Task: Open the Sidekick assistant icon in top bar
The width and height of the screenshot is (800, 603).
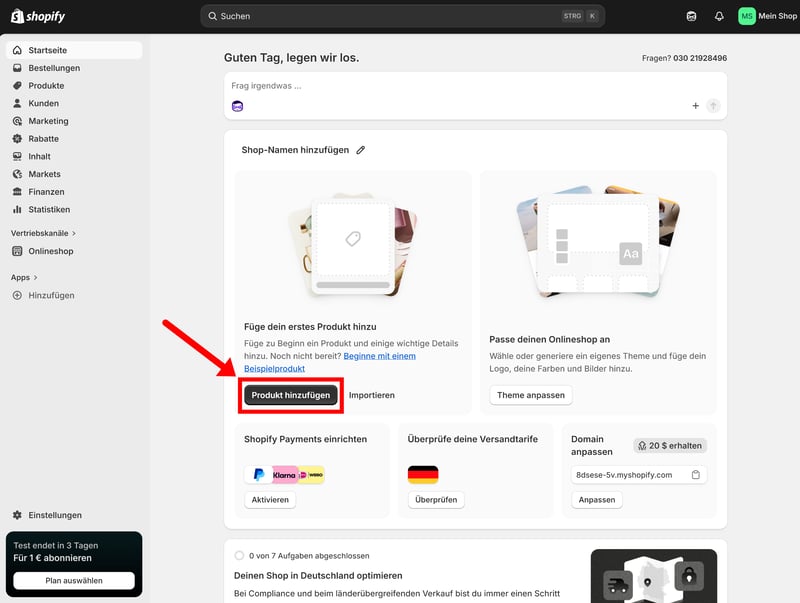Action: [691, 16]
